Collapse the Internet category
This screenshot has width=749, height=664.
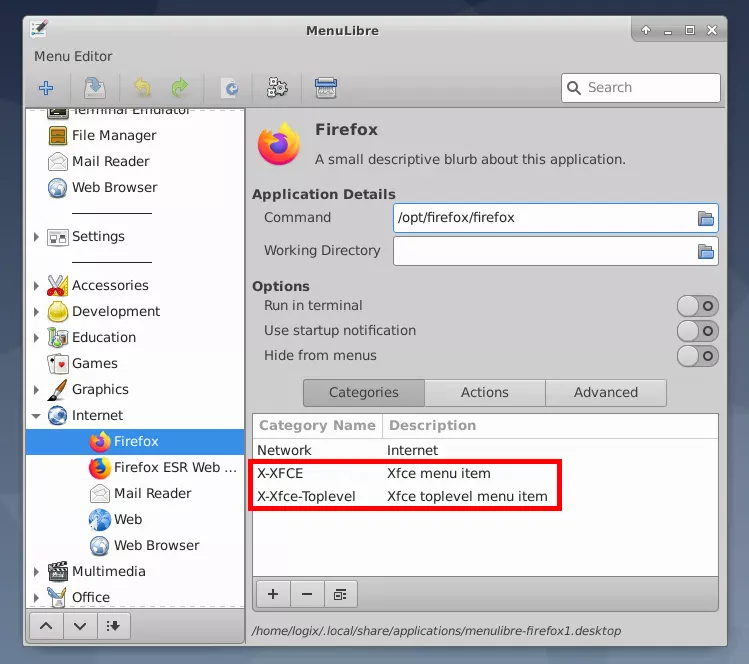point(36,416)
